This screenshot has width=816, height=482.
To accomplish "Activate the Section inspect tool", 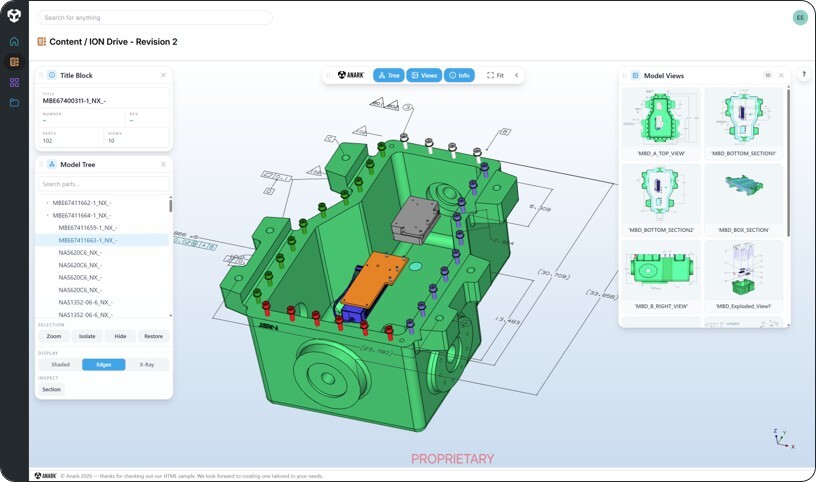I will pyautogui.click(x=52, y=389).
